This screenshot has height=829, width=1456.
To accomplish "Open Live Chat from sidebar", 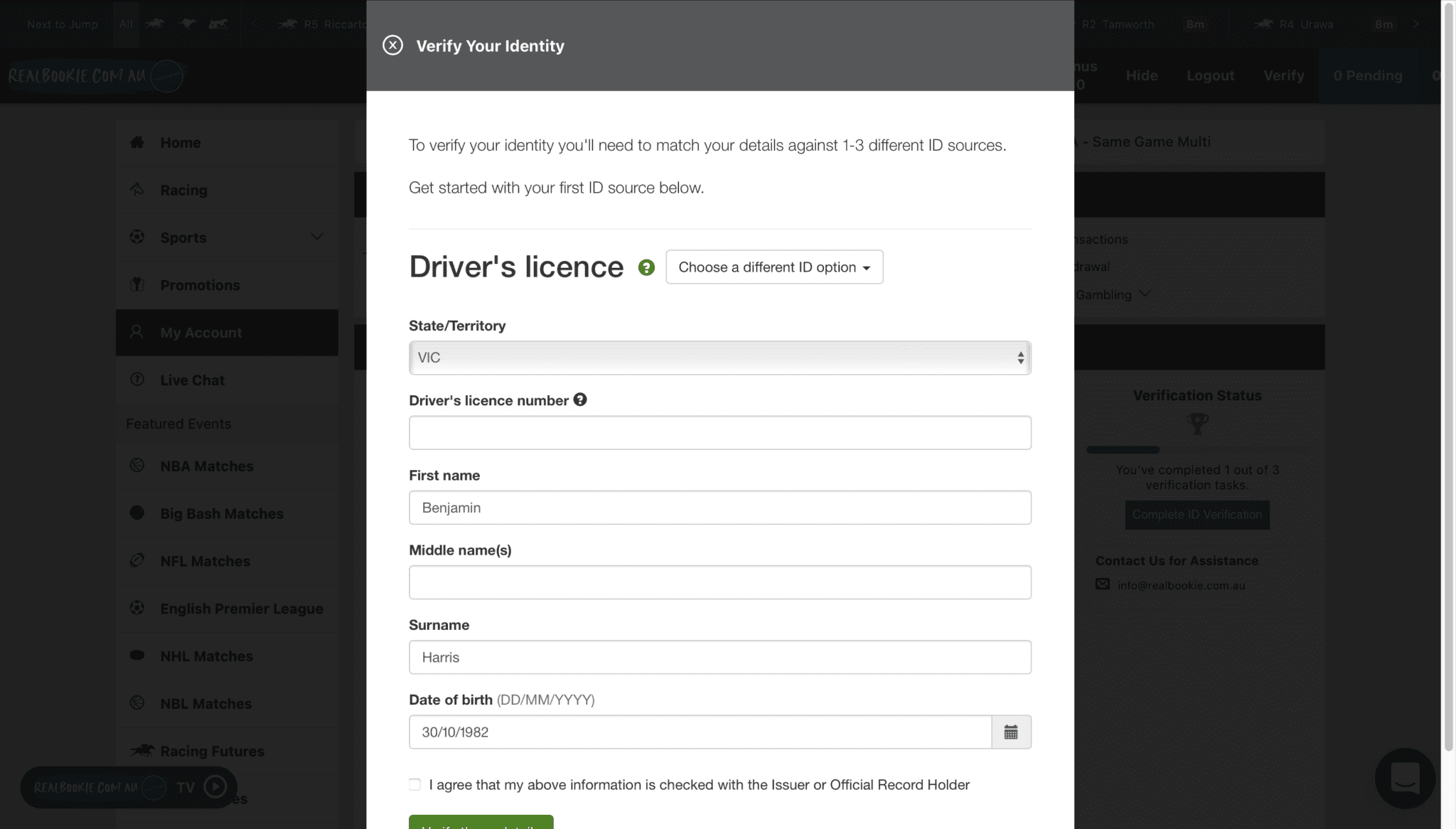I will point(227,380).
